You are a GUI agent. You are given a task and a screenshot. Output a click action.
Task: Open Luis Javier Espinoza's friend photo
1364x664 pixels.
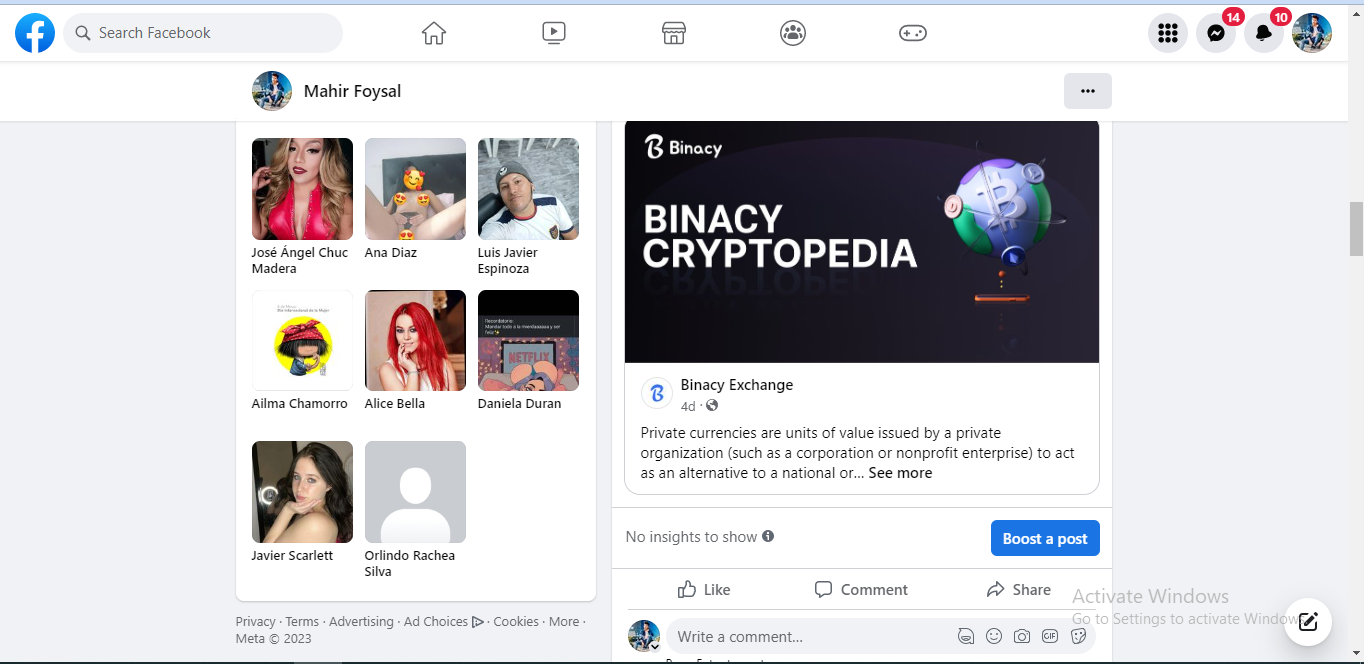pos(528,189)
